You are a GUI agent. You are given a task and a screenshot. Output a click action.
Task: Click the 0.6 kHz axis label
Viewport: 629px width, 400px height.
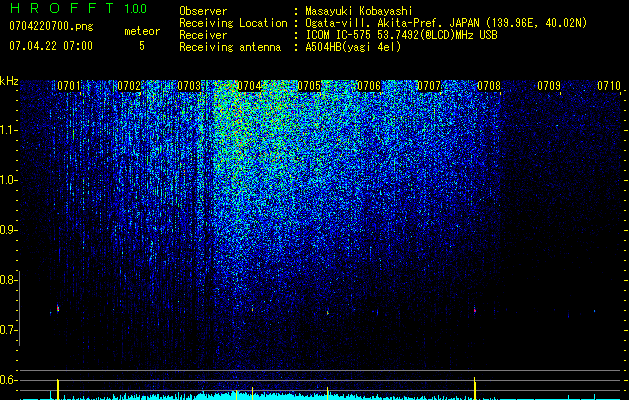(x=8, y=380)
